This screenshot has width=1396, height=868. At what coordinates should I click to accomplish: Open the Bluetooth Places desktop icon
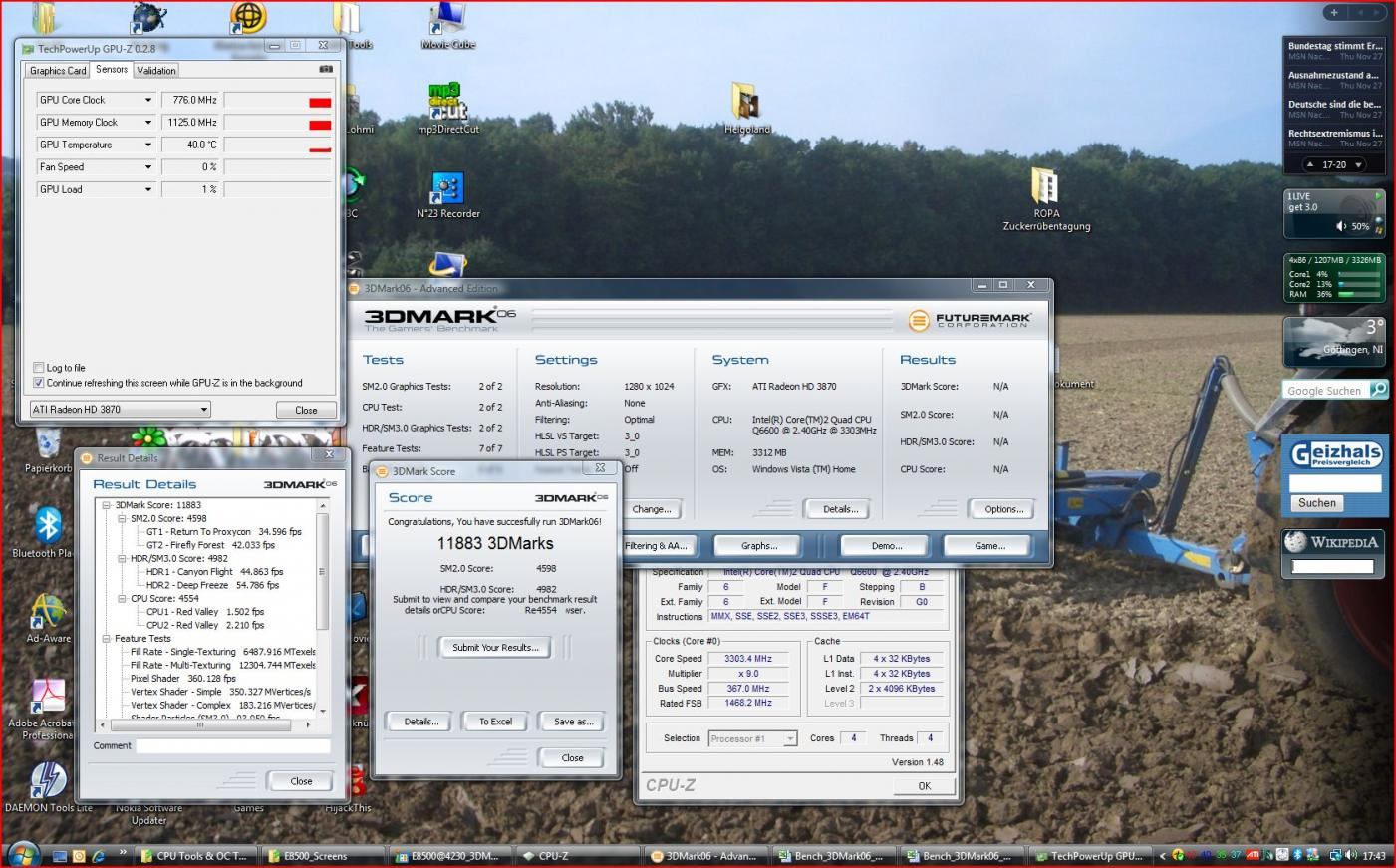[48, 525]
